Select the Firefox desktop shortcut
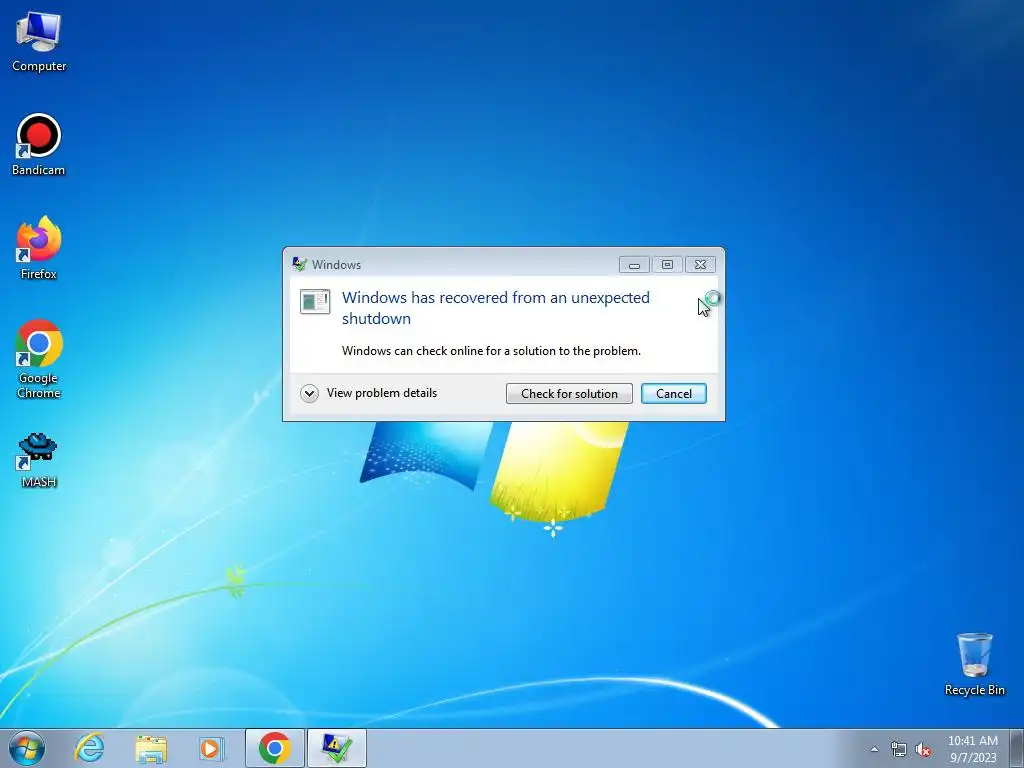 coord(39,248)
